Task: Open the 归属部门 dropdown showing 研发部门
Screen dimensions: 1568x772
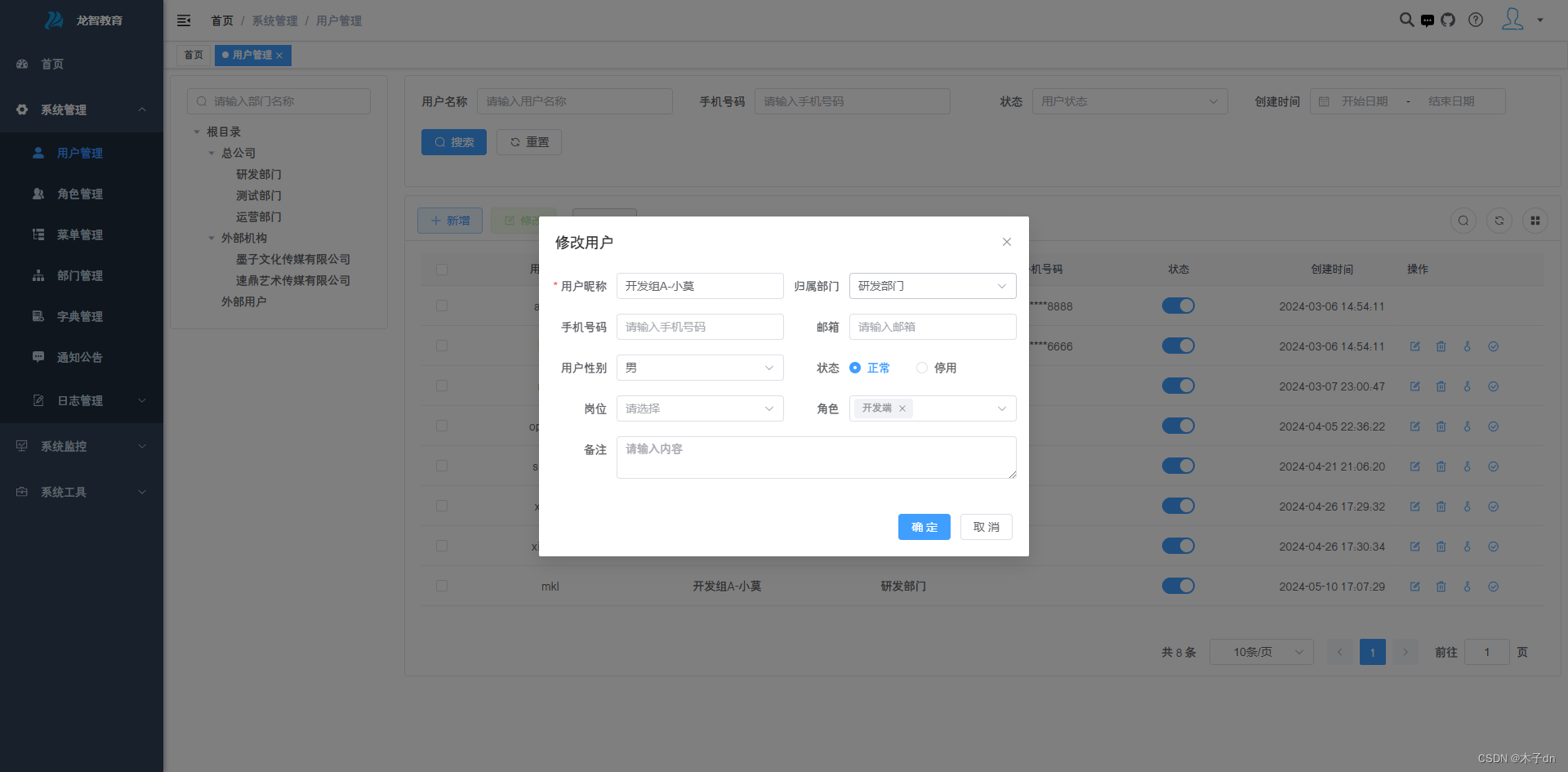Action: (933, 286)
